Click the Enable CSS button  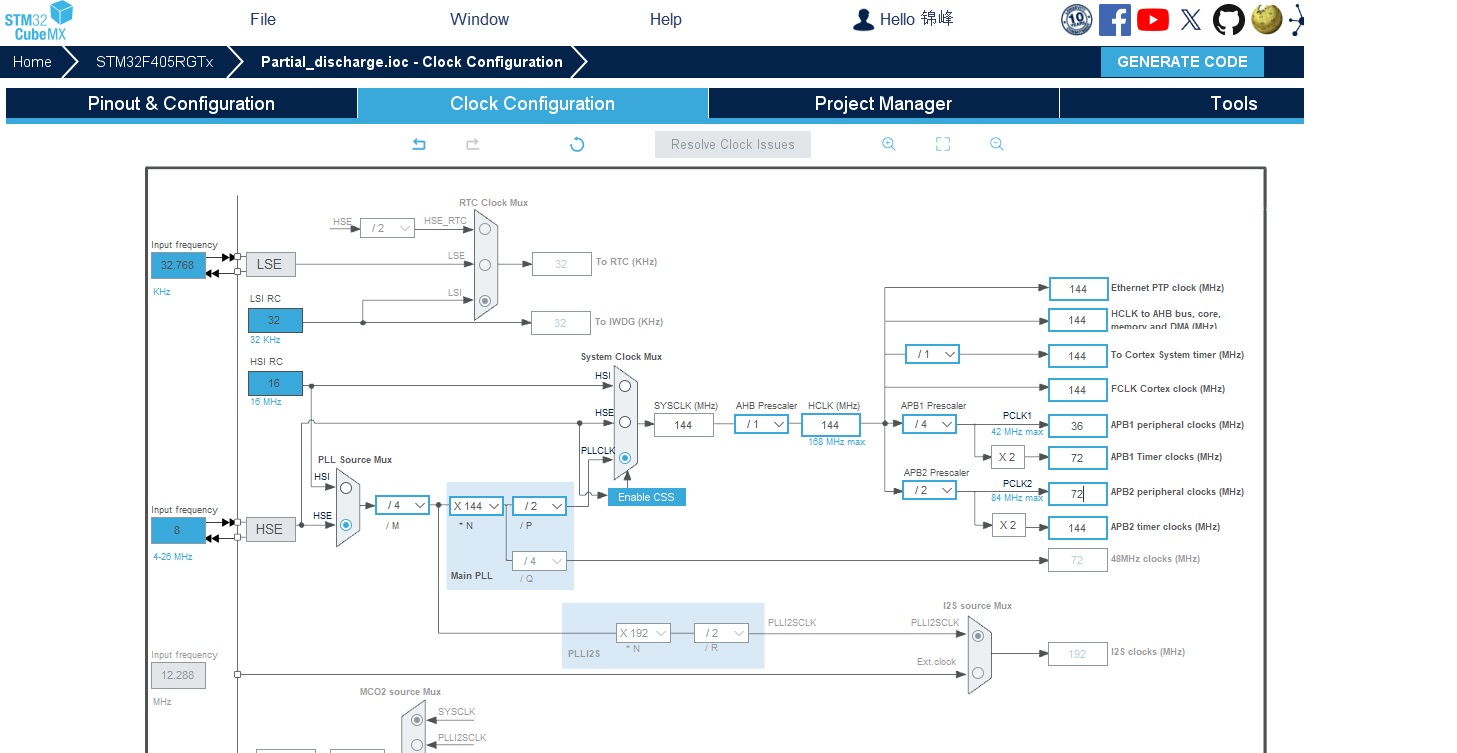(x=647, y=497)
